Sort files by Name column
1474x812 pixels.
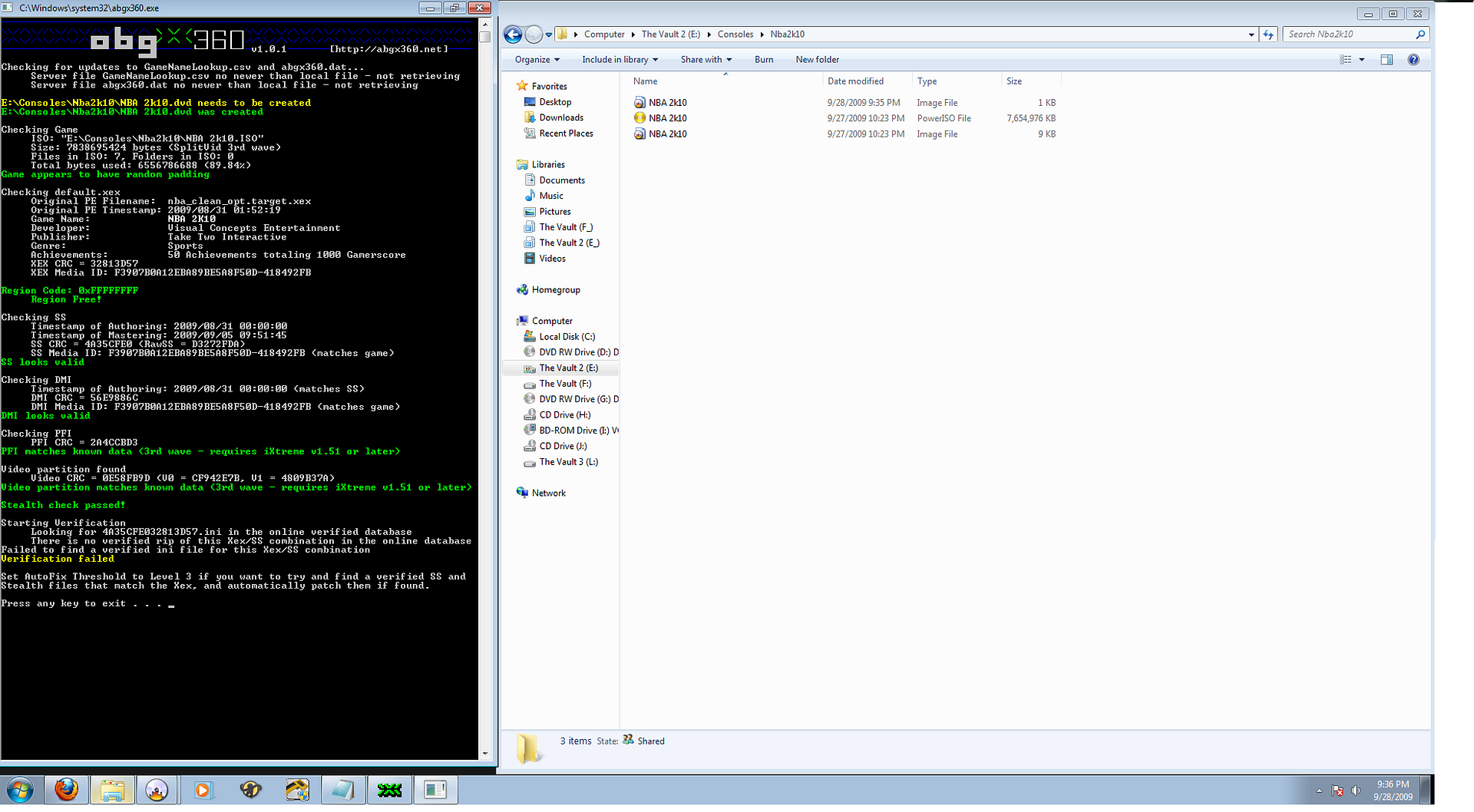point(724,81)
